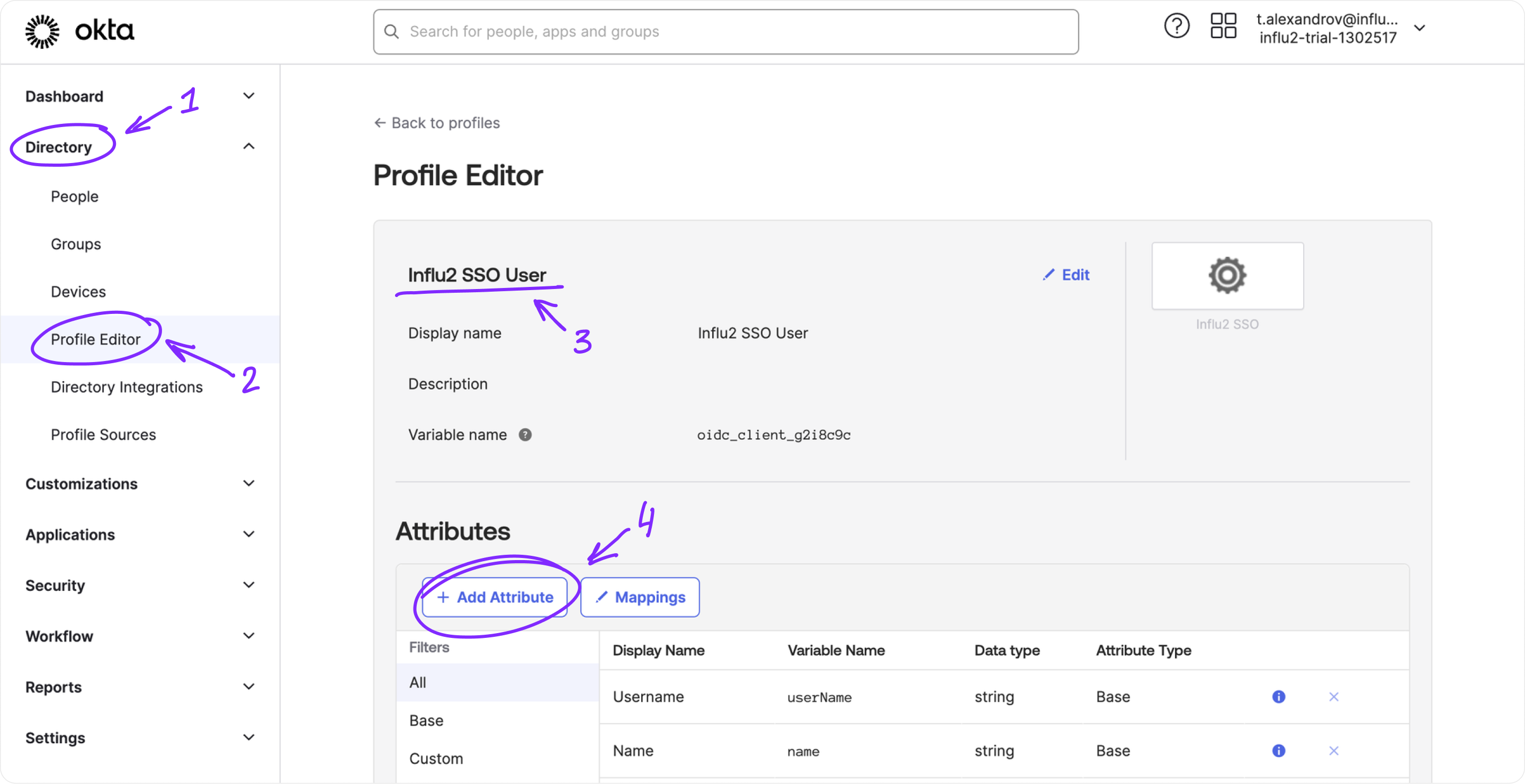Expand the Applications chevron
The image size is (1525, 784).
[249, 534]
